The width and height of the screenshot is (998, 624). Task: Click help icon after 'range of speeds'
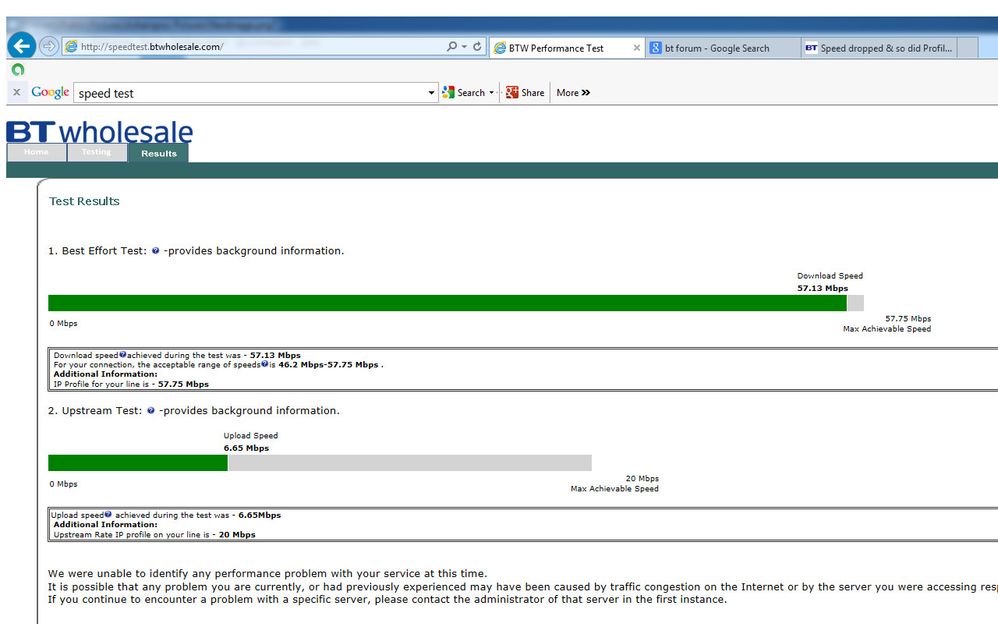pos(264,364)
